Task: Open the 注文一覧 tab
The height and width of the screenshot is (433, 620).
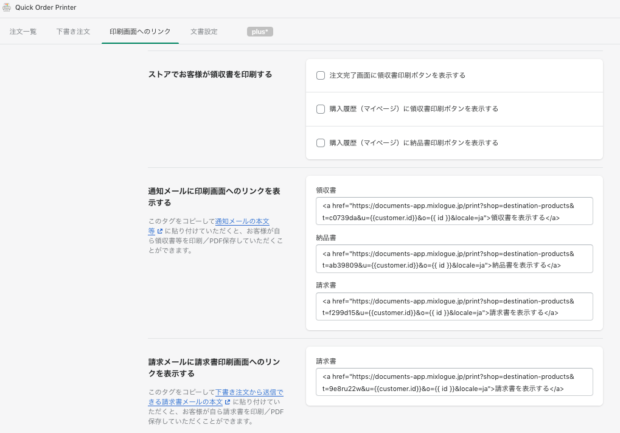Action: point(23,32)
